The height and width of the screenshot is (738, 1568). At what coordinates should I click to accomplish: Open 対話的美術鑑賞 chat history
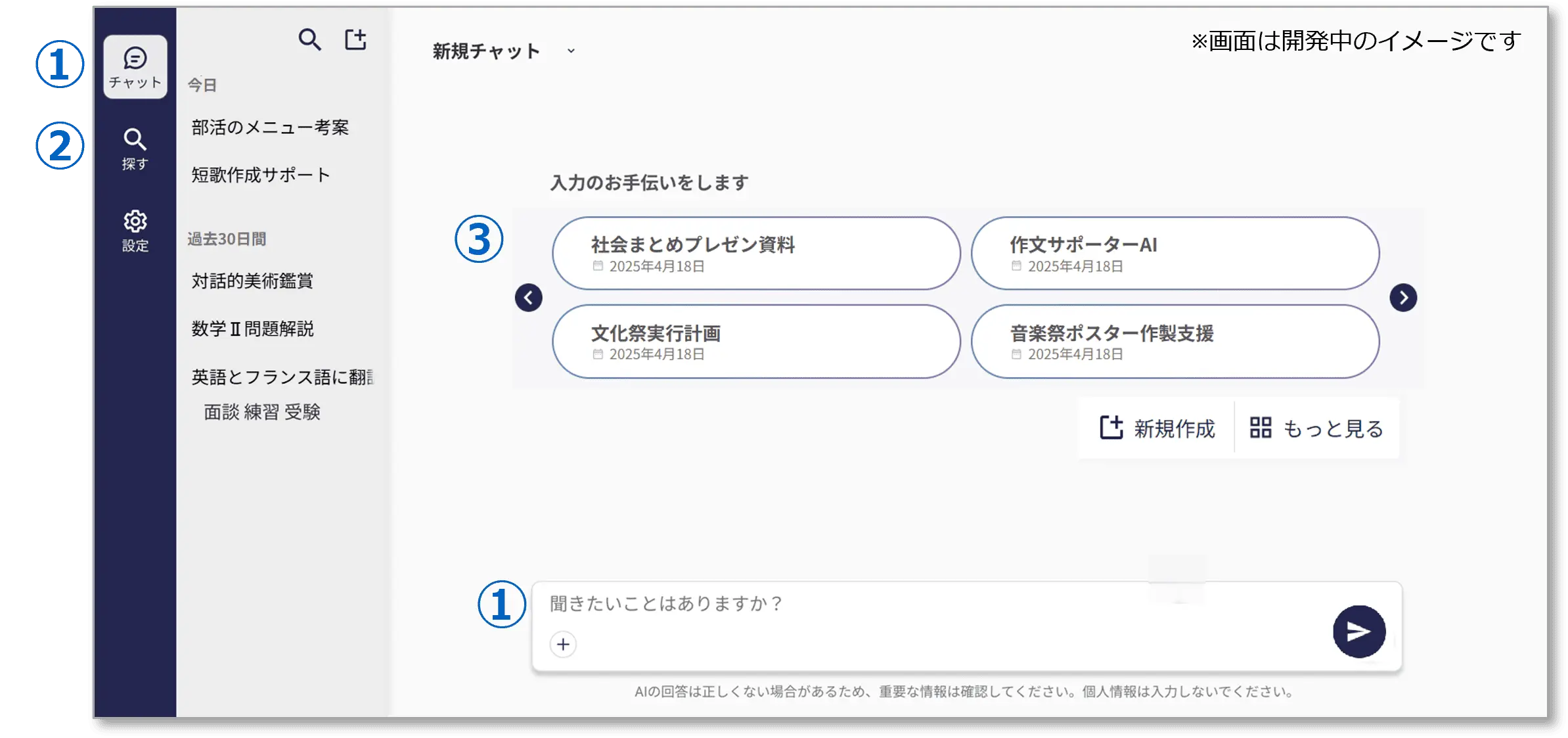252,281
